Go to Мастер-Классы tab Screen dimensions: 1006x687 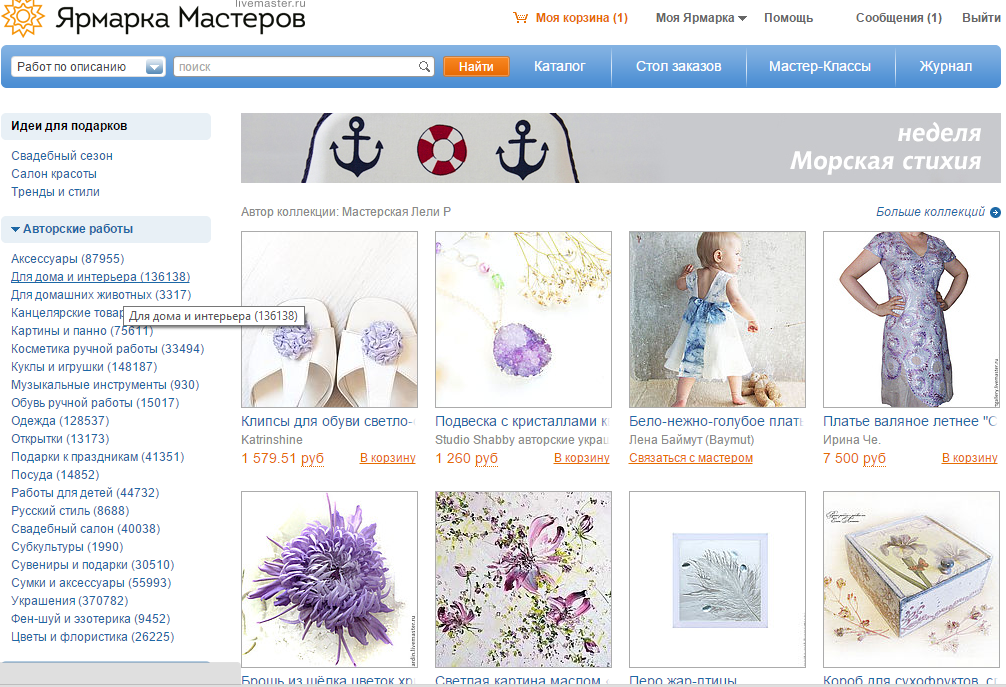(819, 67)
